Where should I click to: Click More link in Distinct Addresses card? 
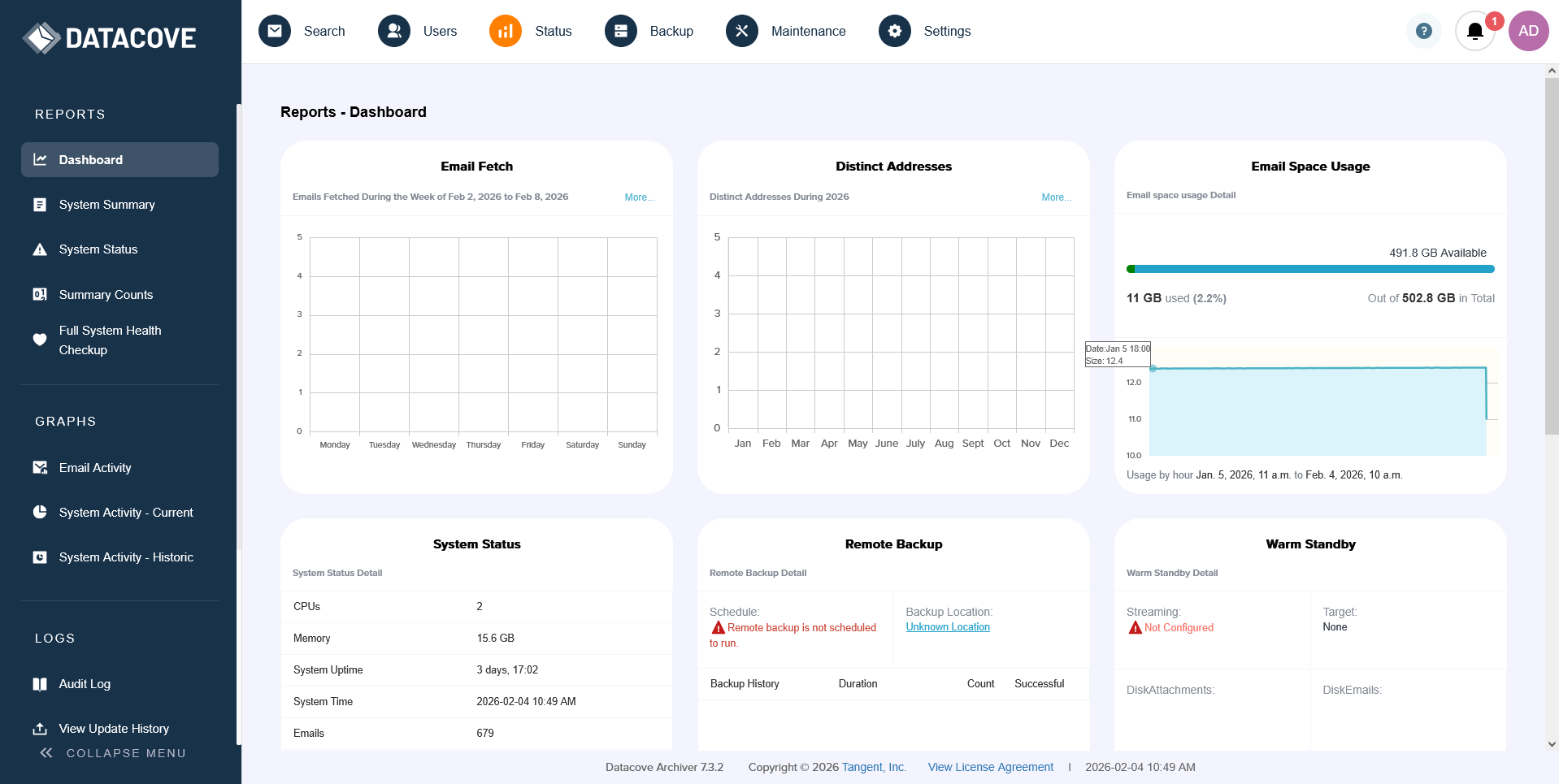click(1057, 197)
